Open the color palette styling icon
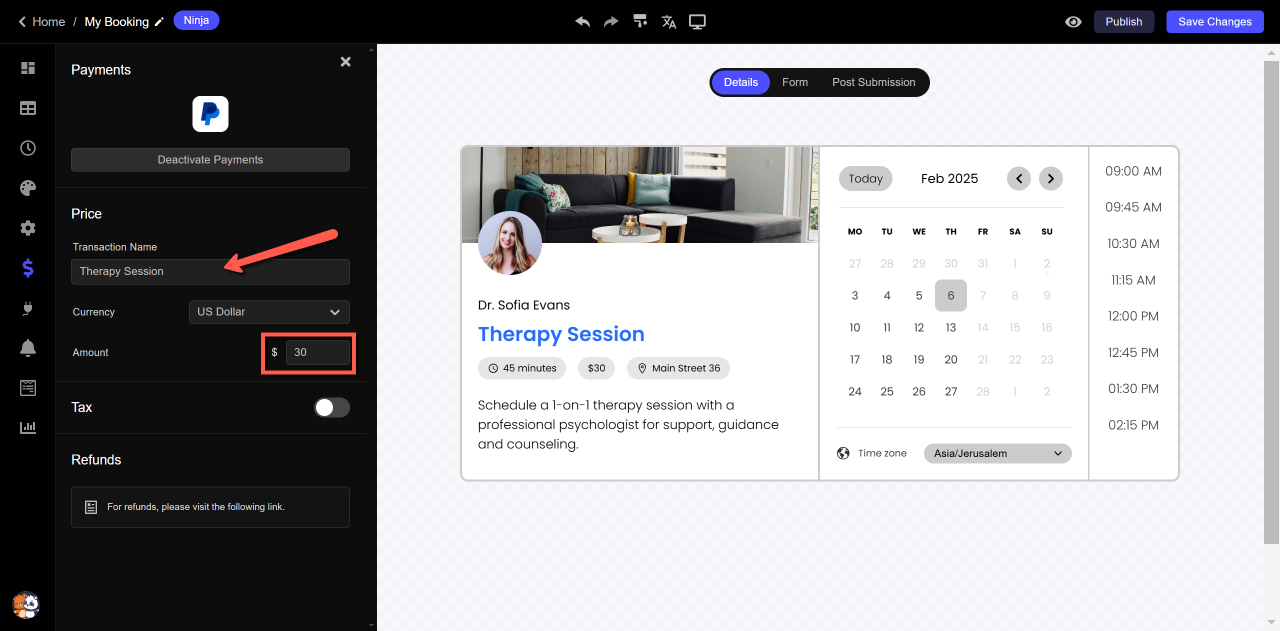This screenshot has height=631, width=1280. point(28,188)
